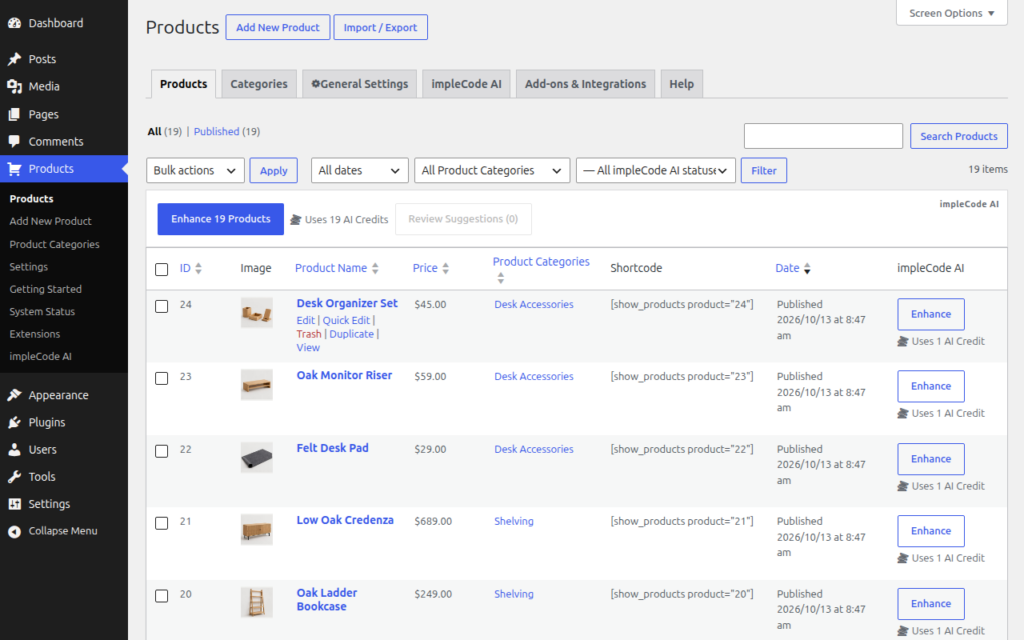Open Oak Monitor Riser product thumbnail
The image size is (1024, 640).
tap(257, 385)
